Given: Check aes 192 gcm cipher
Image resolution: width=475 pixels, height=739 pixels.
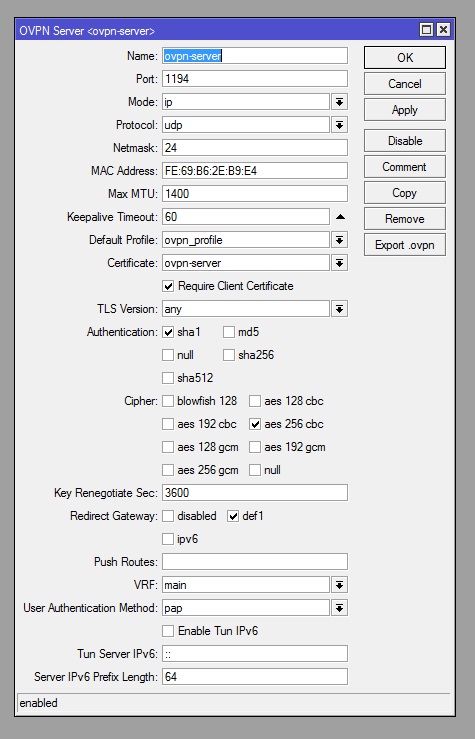Looking at the screenshot, I should 255,447.
